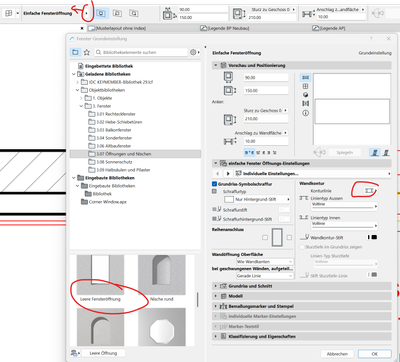Screen dimensions: 400x362
Task: Expand the IDC KEYMEMBER-Bibliothek 29.lcf folder
Action: pyautogui.click(x=77, y=82)
